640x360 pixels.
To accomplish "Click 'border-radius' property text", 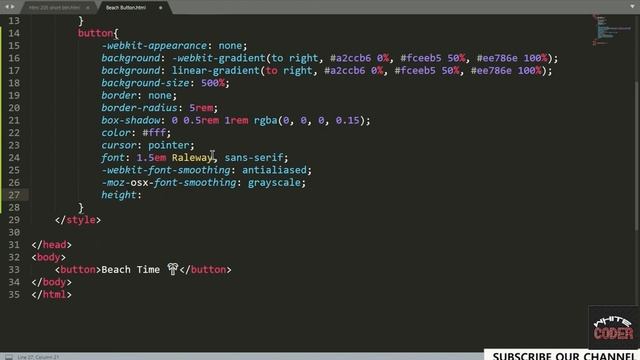I will (x=139, y=108).
